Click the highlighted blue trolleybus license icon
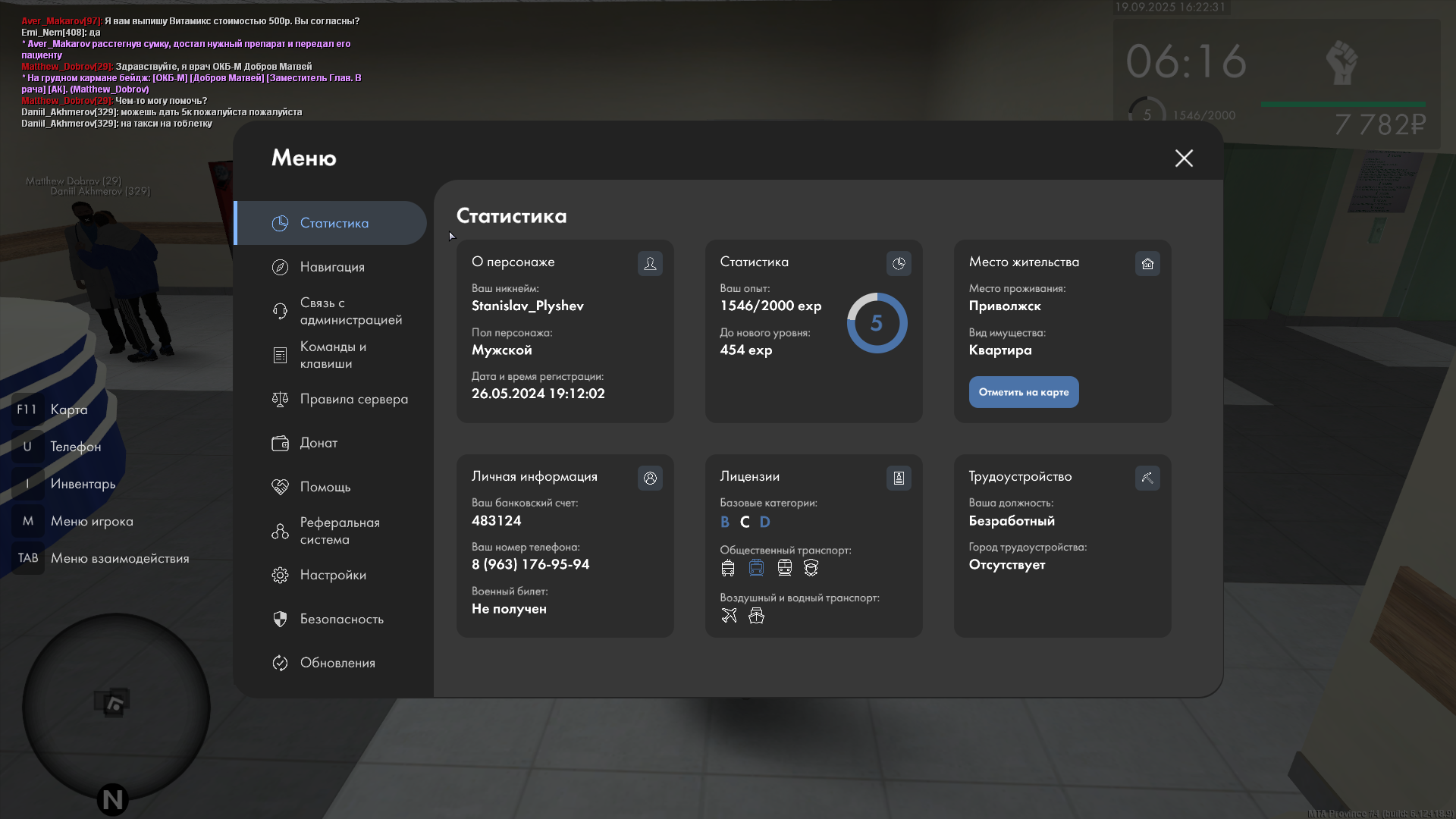The height and width of the screenshot is (819, 1456). coord(756,568)
